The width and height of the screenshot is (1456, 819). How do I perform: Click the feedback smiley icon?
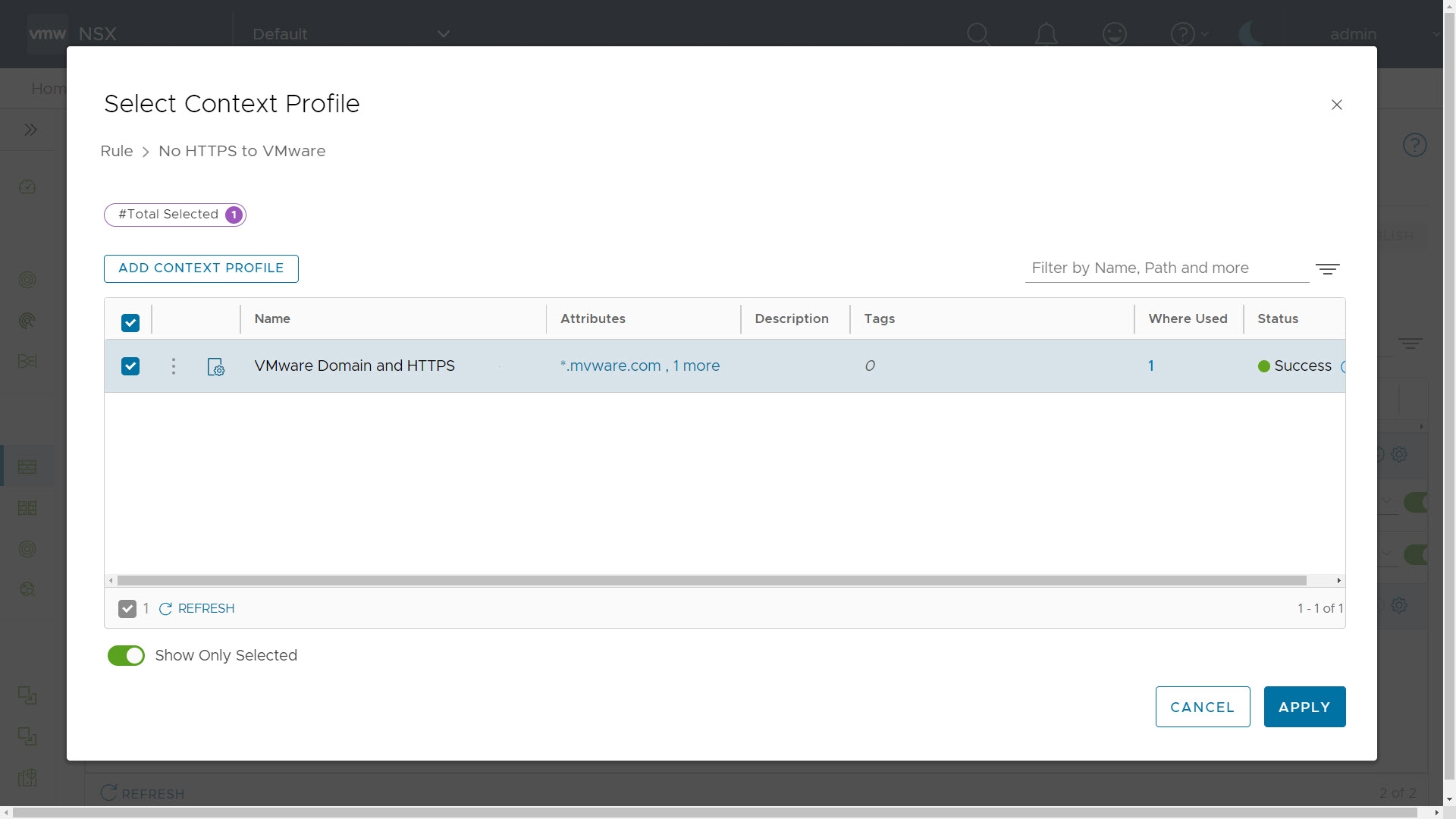pyautogui.click(x=1114, y=34)
